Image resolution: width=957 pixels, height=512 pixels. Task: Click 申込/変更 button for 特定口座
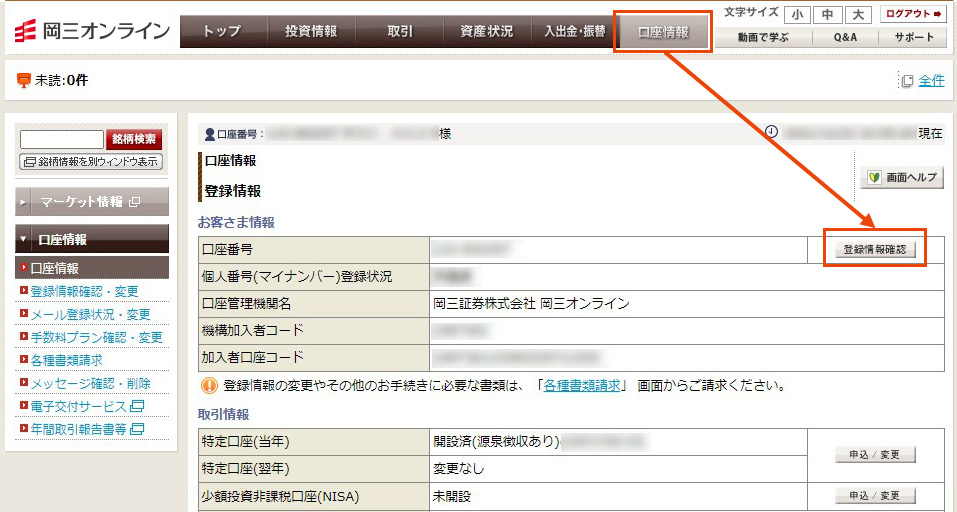coord(875,455)
